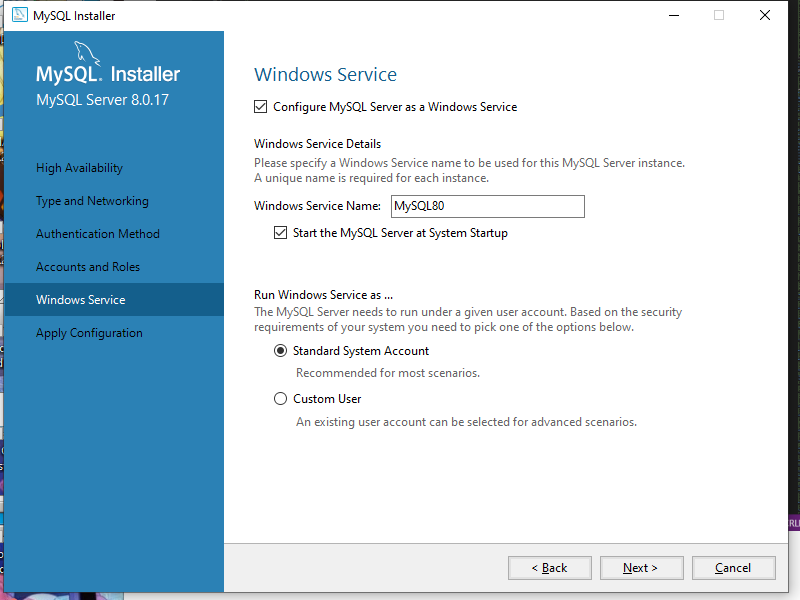Click 'Recommended for most scenarios.' text
Image resolution: width=800 pixels, height=600 pixels.
[388, 373]
